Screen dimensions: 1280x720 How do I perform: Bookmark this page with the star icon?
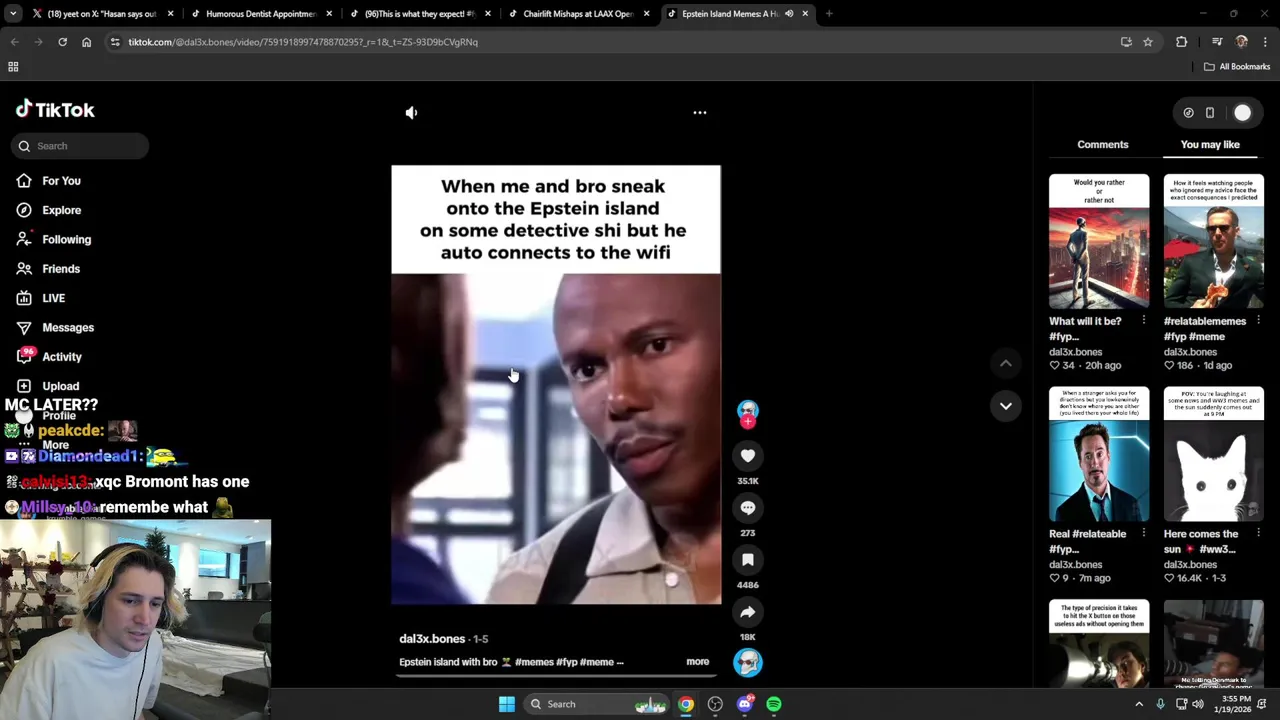(x=1148, y=42)
